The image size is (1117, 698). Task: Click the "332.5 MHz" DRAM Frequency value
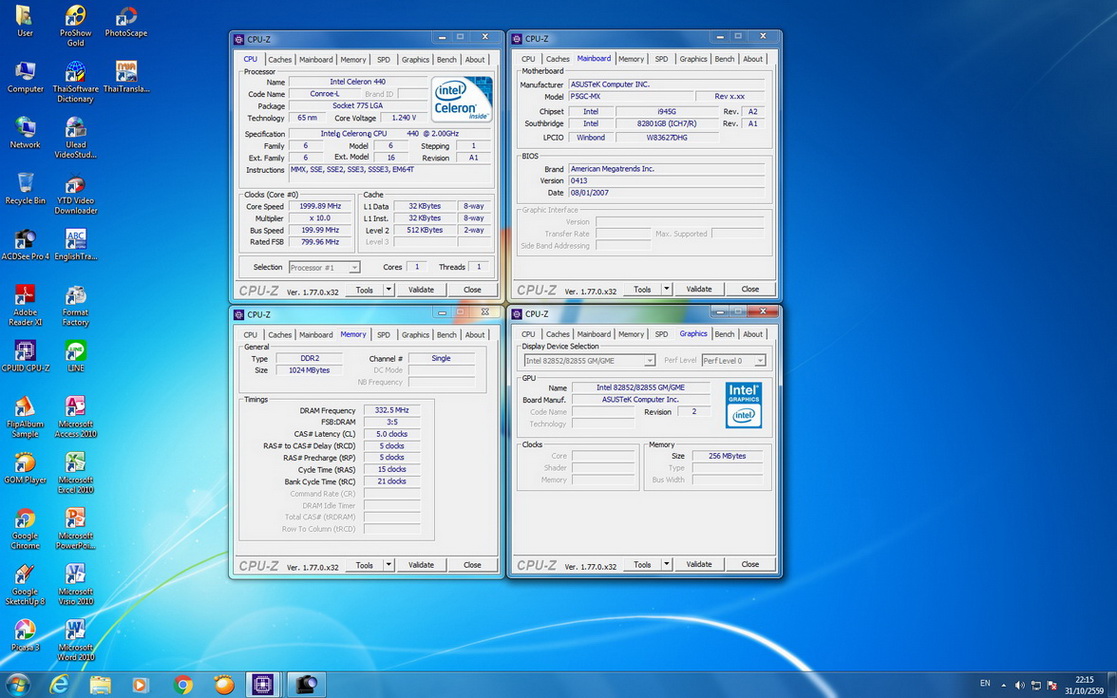click(x=392, y=410)
